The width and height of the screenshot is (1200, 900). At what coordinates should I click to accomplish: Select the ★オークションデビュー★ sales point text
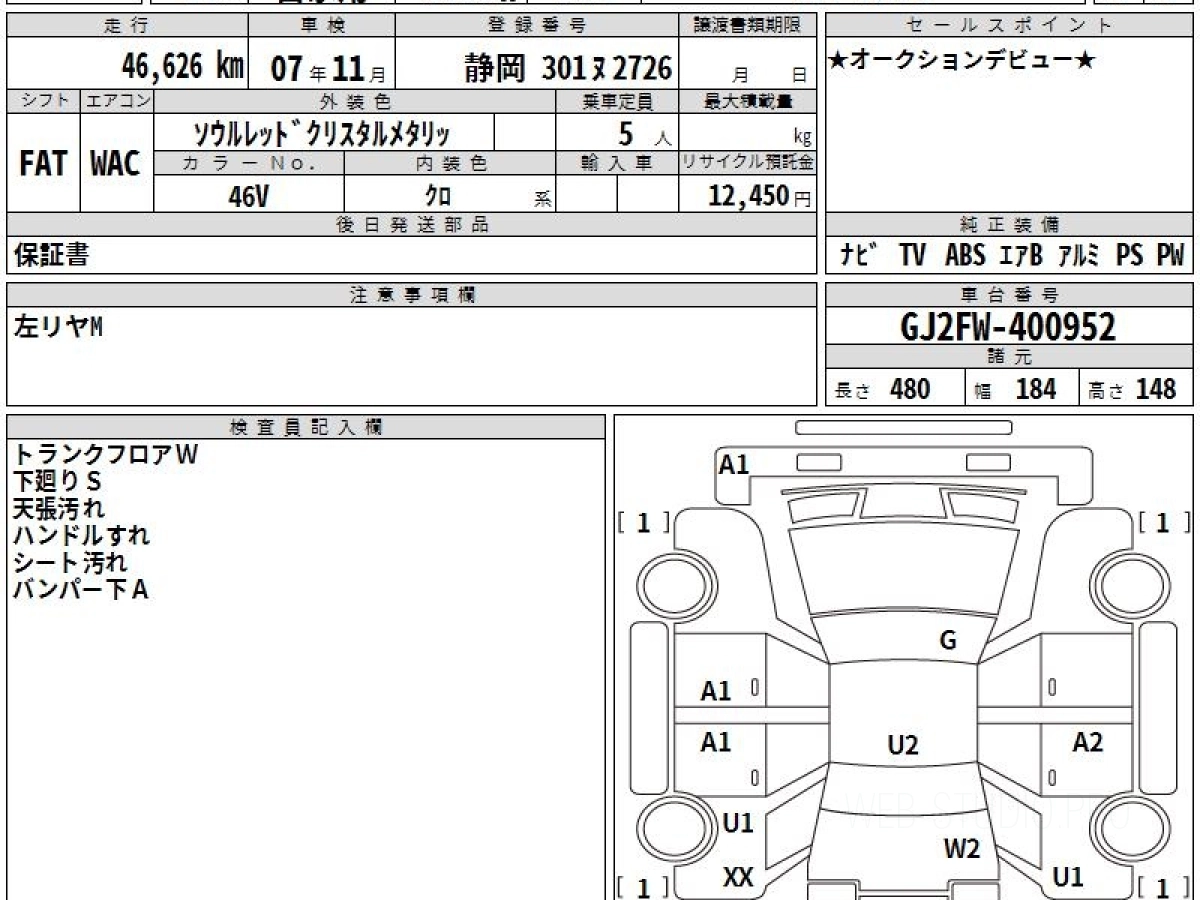point(962,62)
